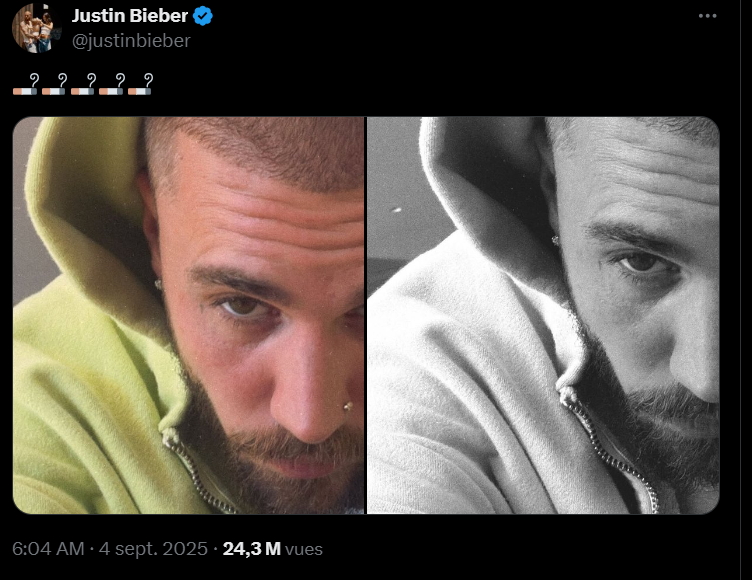Open the black-and-white selfie photo

point(543,315)
